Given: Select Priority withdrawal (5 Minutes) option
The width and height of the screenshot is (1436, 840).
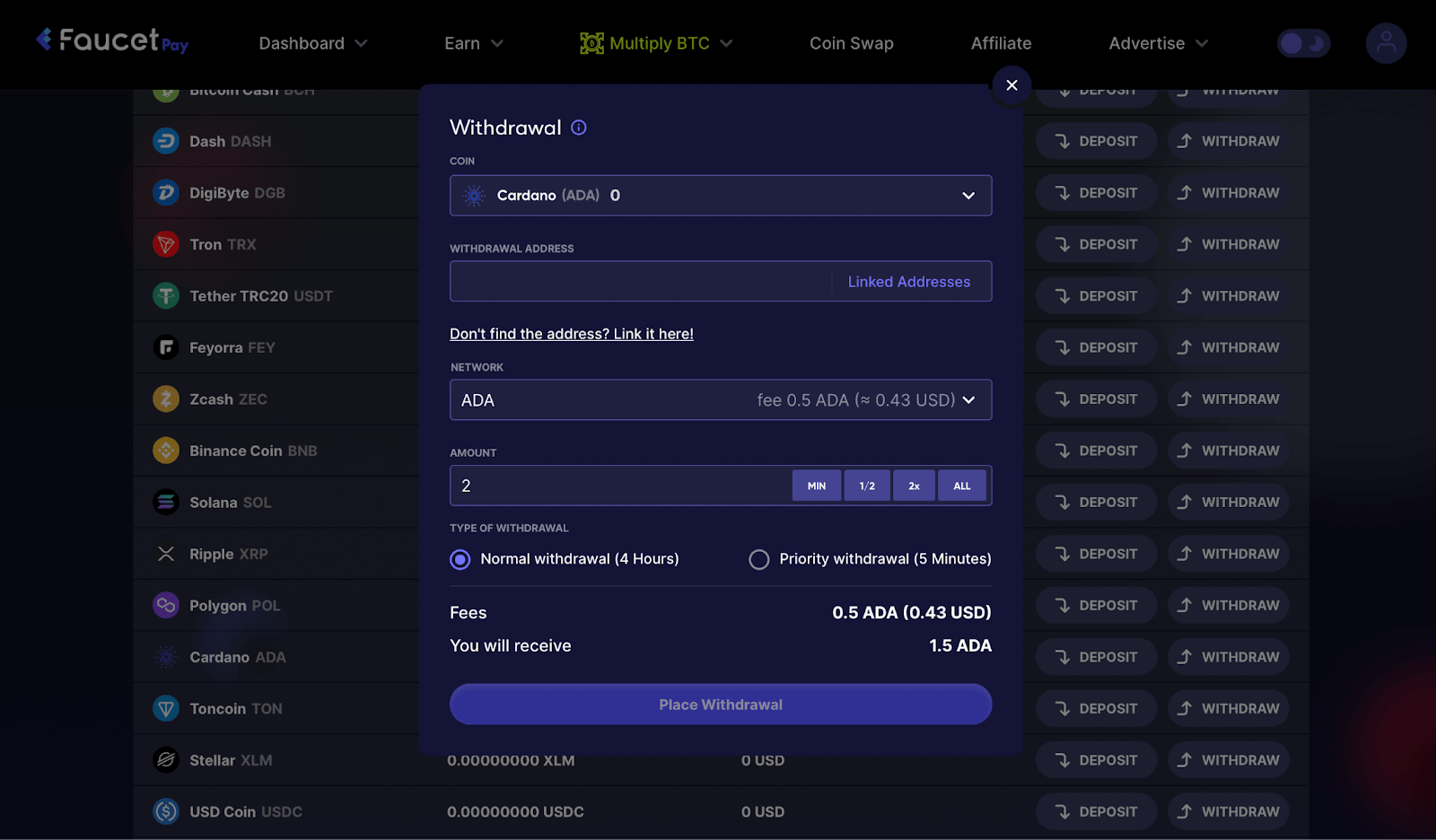Looking at the screenshot, I should coord(759,560).
